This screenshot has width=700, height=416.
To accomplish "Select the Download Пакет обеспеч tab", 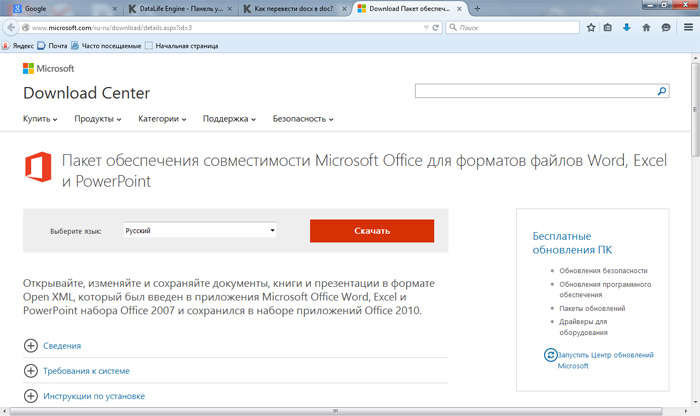I will (x=410, y=8).
